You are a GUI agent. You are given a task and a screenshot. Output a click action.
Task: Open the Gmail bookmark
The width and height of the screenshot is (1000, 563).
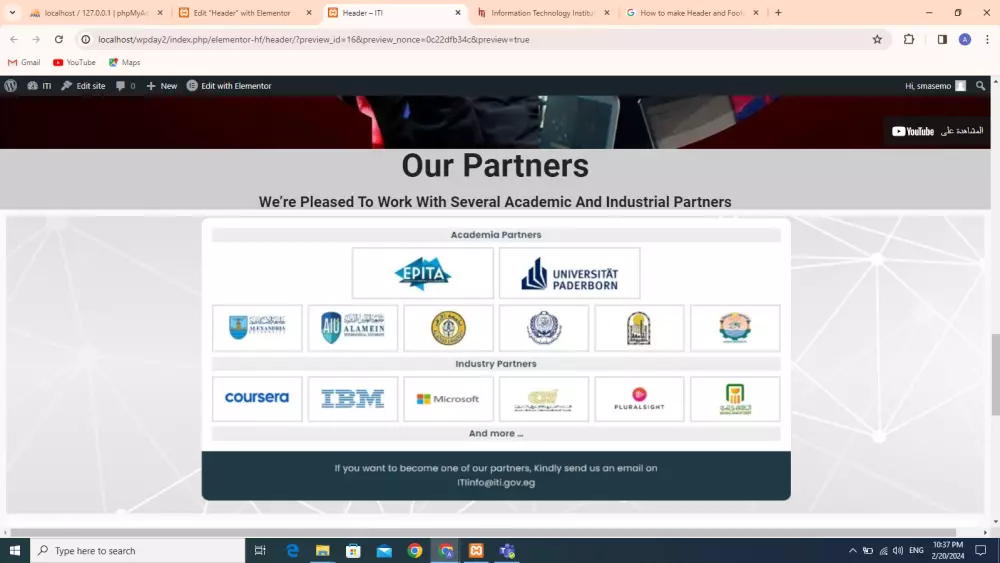point(24,62)
